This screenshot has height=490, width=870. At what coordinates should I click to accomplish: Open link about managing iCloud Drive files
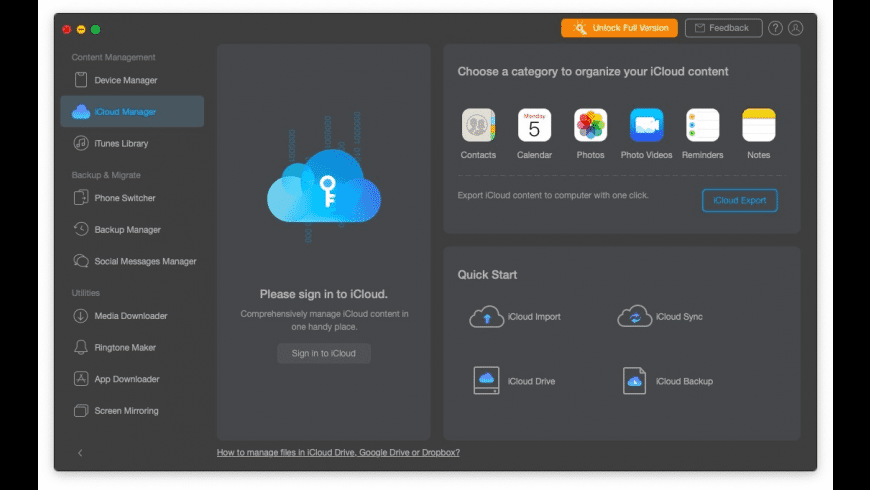click(x=338, y=452)
